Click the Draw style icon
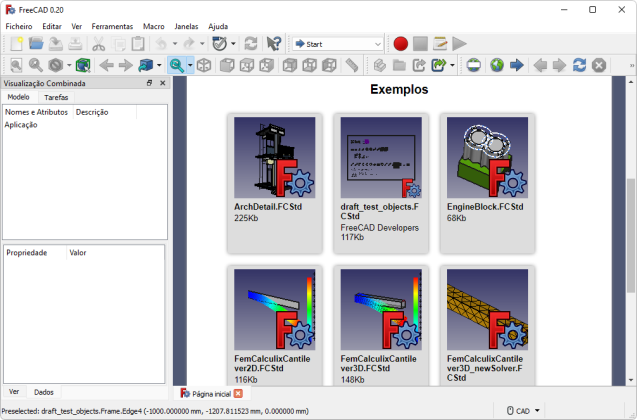The width and height of the screenshot is (637, 420). coord(56,65)
